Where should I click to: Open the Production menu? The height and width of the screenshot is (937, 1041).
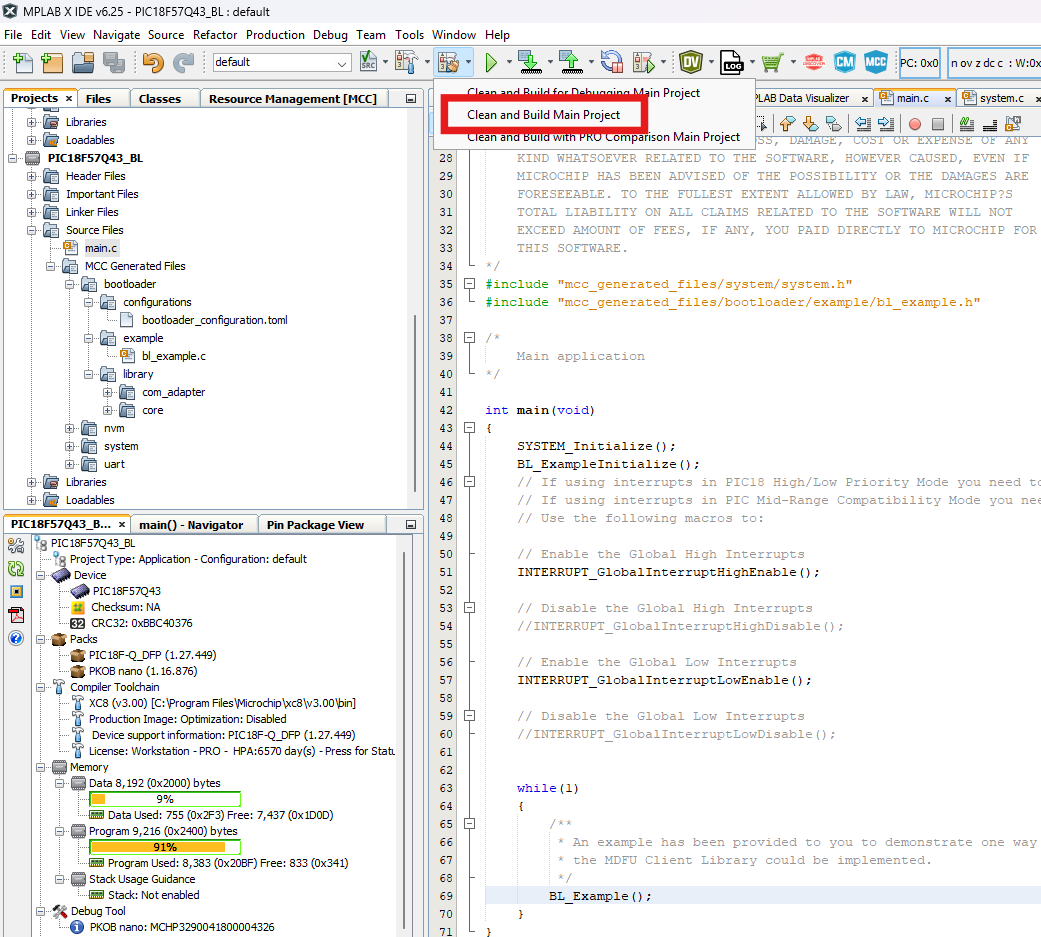(275, 34)
